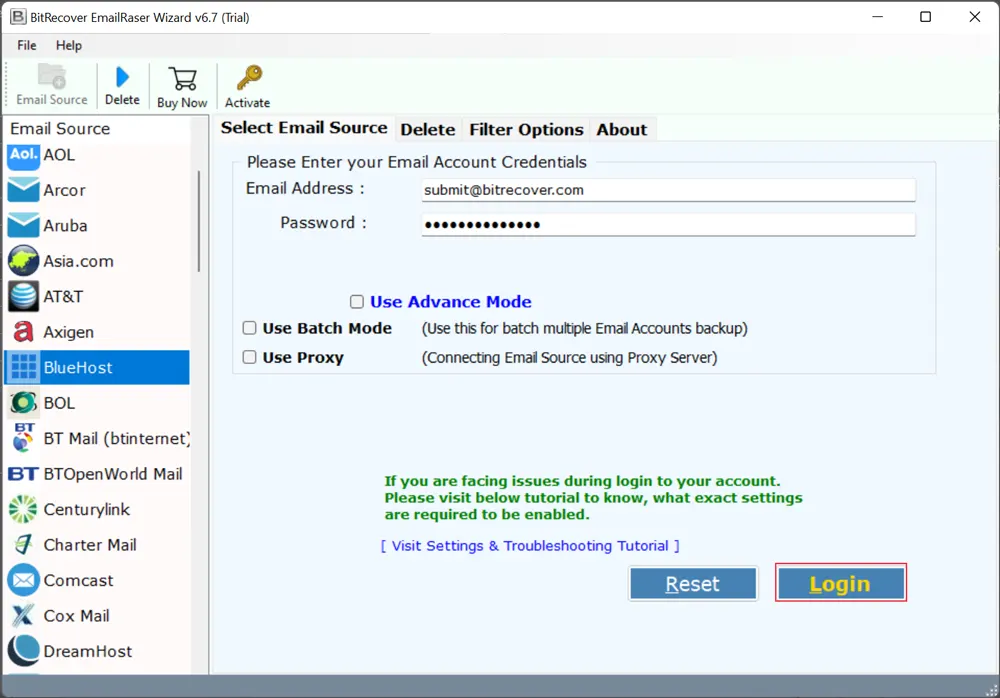Click the Email Source panel header
1000x698 pixels.
tap(60, 129)
